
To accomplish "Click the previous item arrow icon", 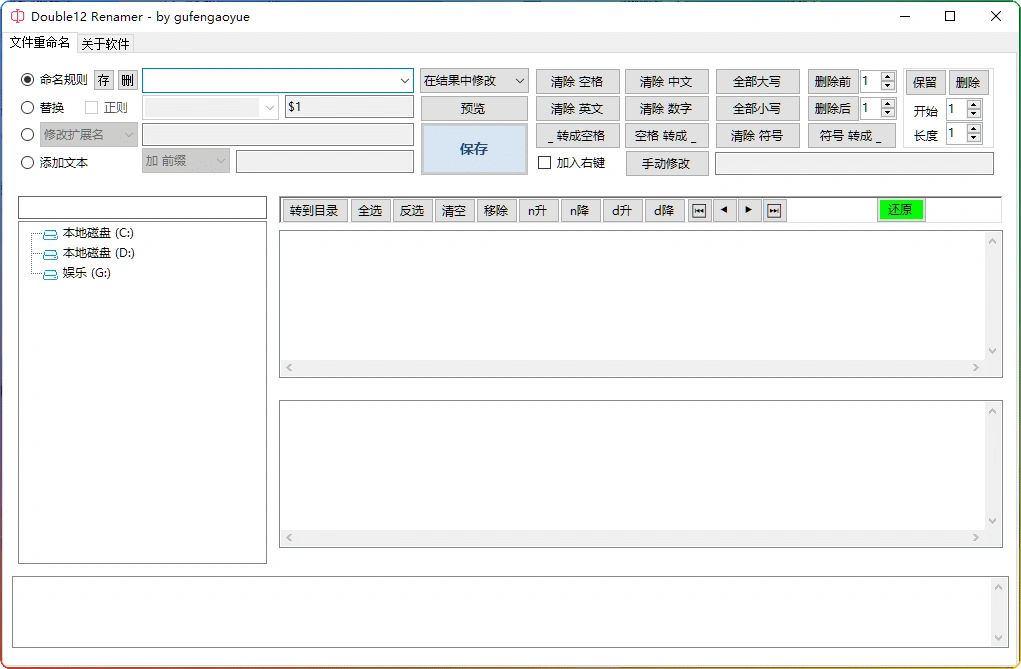I will pos(726,210).
